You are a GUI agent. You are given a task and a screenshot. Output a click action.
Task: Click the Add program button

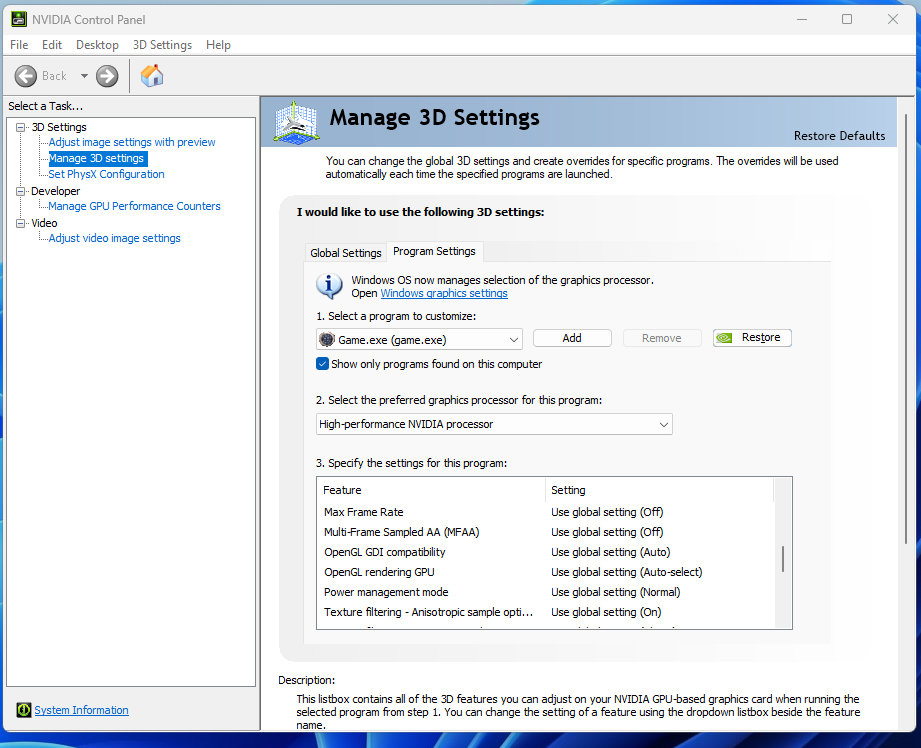tap(572, 338)
